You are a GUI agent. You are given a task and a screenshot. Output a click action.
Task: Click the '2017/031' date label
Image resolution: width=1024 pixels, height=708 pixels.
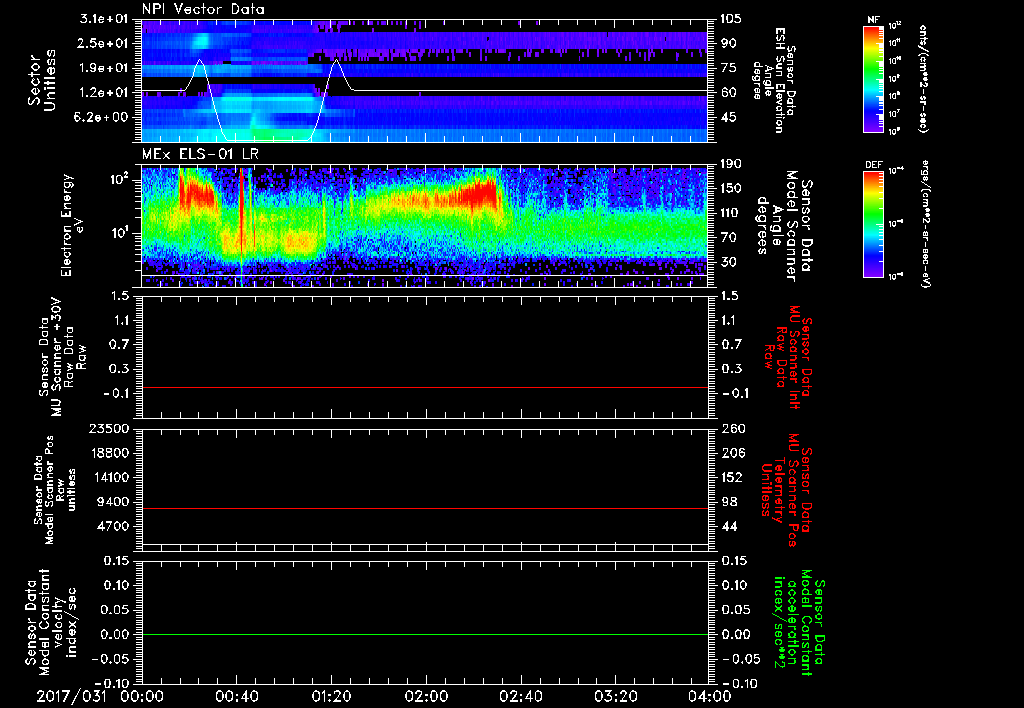coord(71,696)
